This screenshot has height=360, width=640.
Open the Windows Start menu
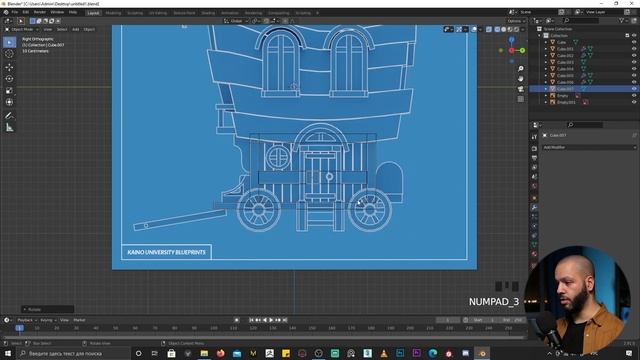click(x=7, y=353)
